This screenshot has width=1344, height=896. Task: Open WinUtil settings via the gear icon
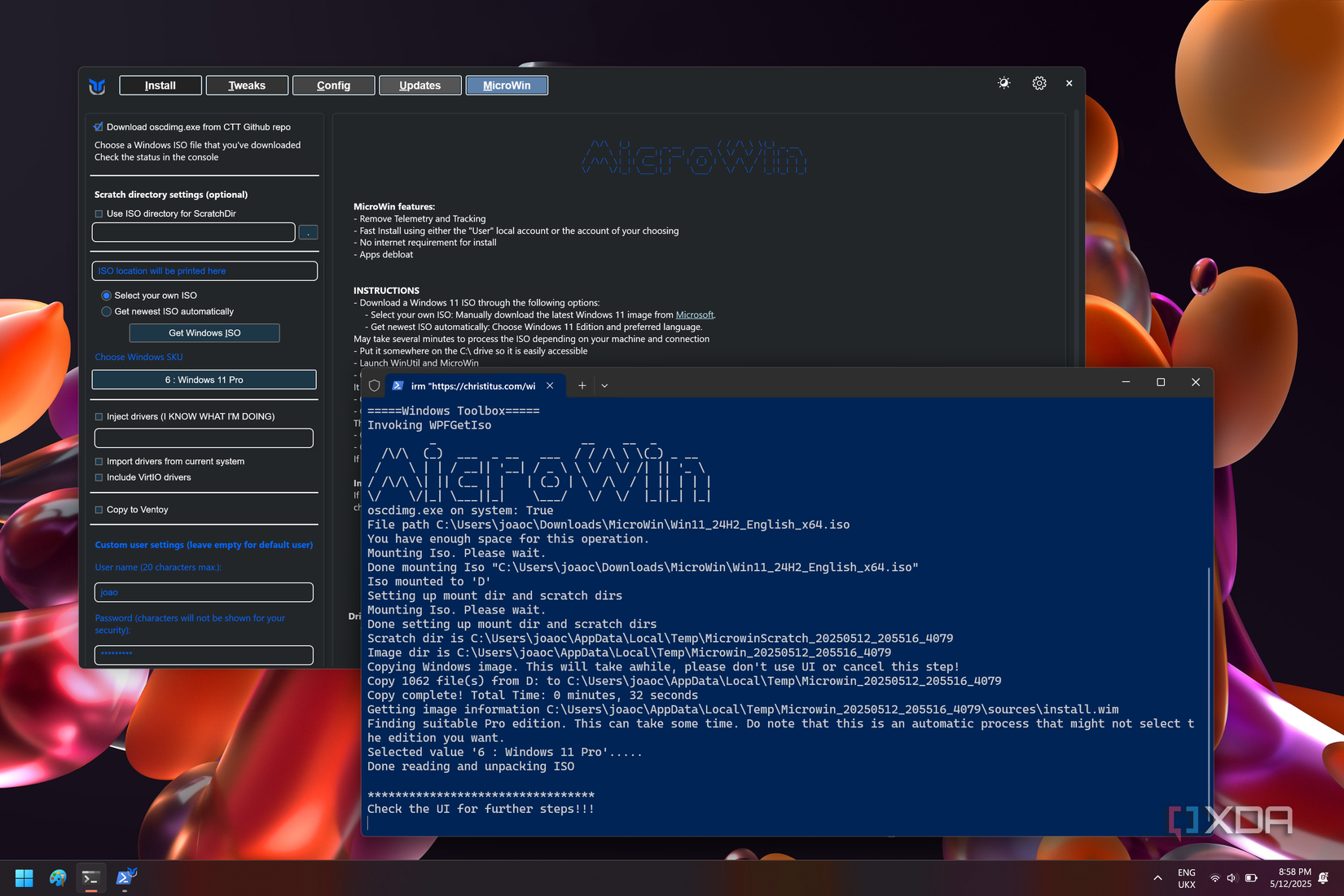click(x=1039, y=82)
